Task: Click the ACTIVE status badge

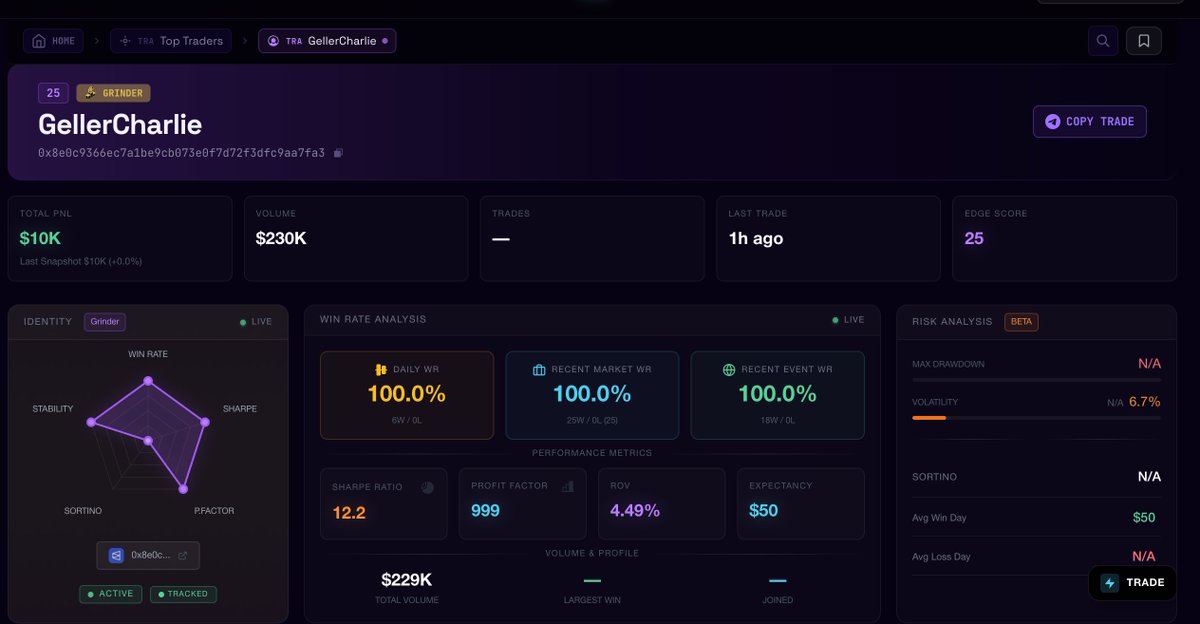Action: pyautogui.click(x=111, y=594)
